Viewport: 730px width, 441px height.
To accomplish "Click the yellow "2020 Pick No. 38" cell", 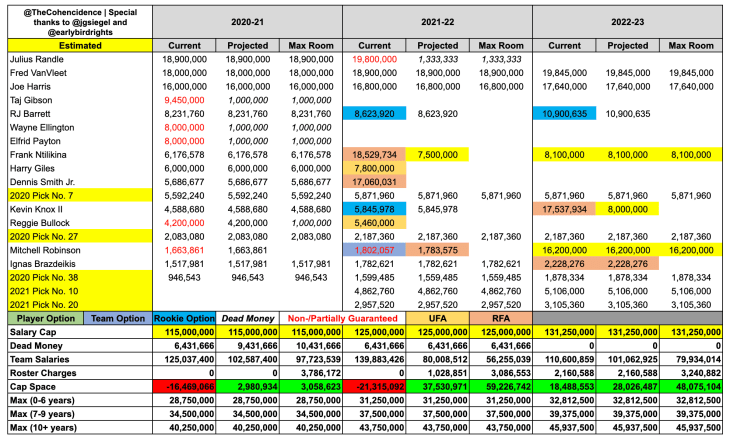I will (x=80, y=278).
